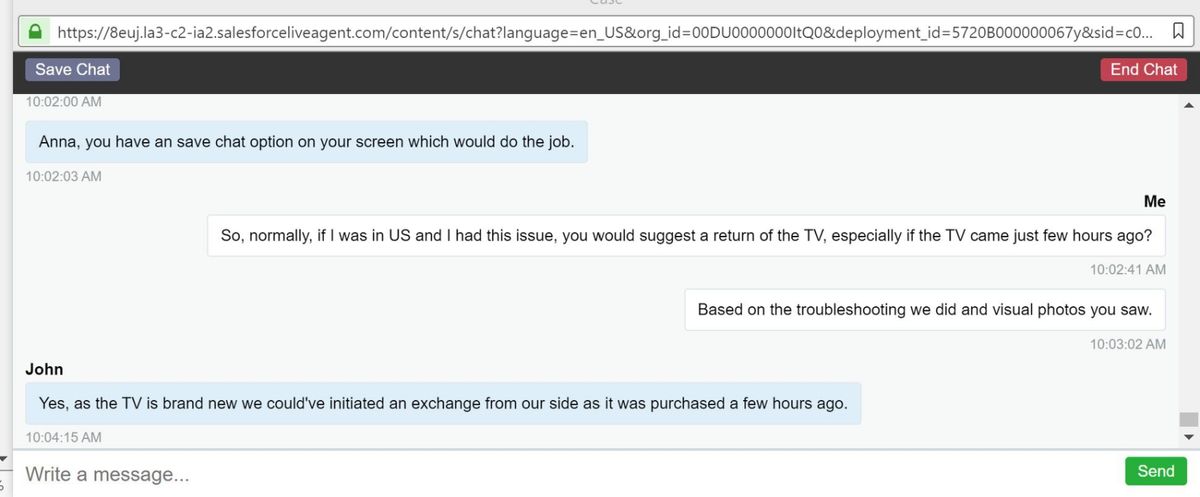The image size is (1200, 497).
Task: Click the small down arrow at left edge
Action: (3, 458)
